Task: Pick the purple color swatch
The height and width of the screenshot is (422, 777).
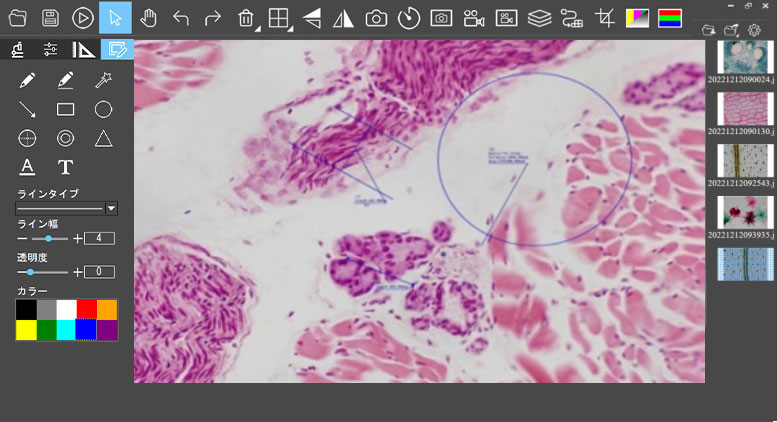Action: point(107,330)
